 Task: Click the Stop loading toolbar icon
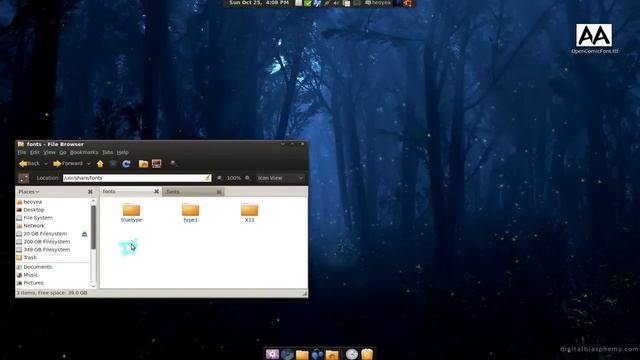113,164
